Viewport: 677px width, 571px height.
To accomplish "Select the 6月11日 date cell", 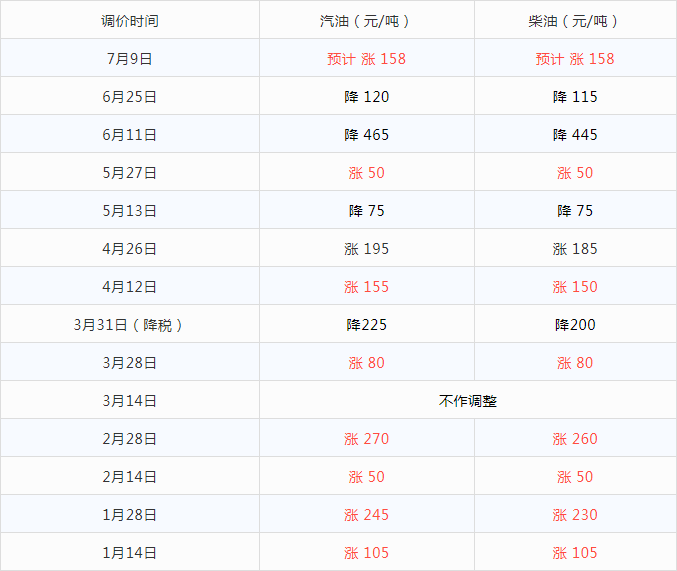I will point(130,135).
